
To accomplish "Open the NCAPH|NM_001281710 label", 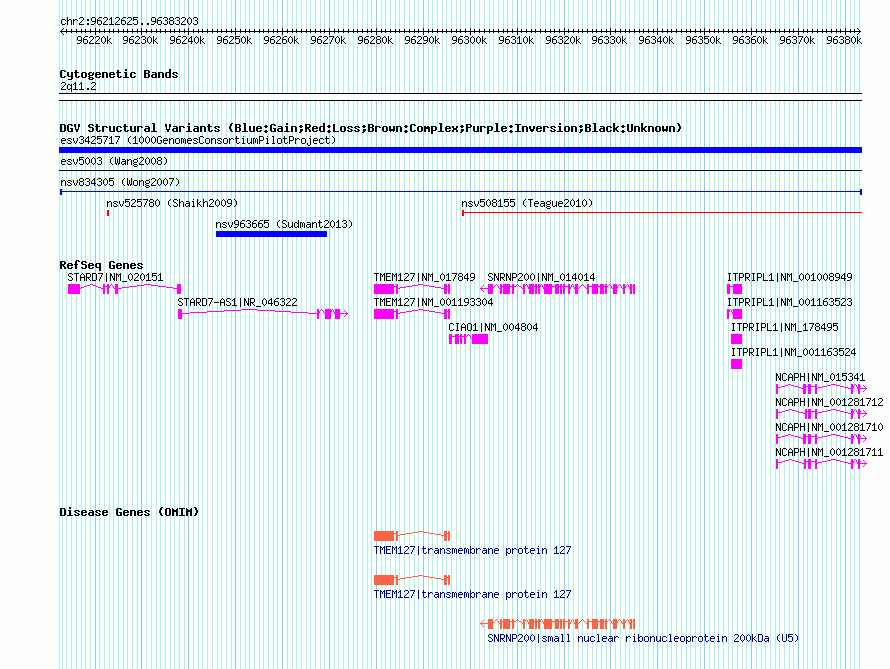I will pyautogui.click(x=829, y=427).
